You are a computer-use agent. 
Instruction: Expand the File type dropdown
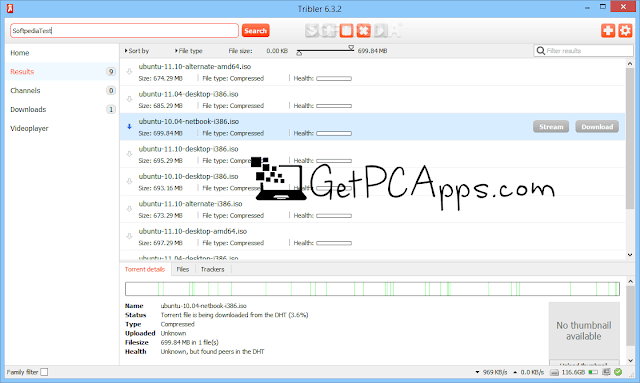click(x=189, y=51)
